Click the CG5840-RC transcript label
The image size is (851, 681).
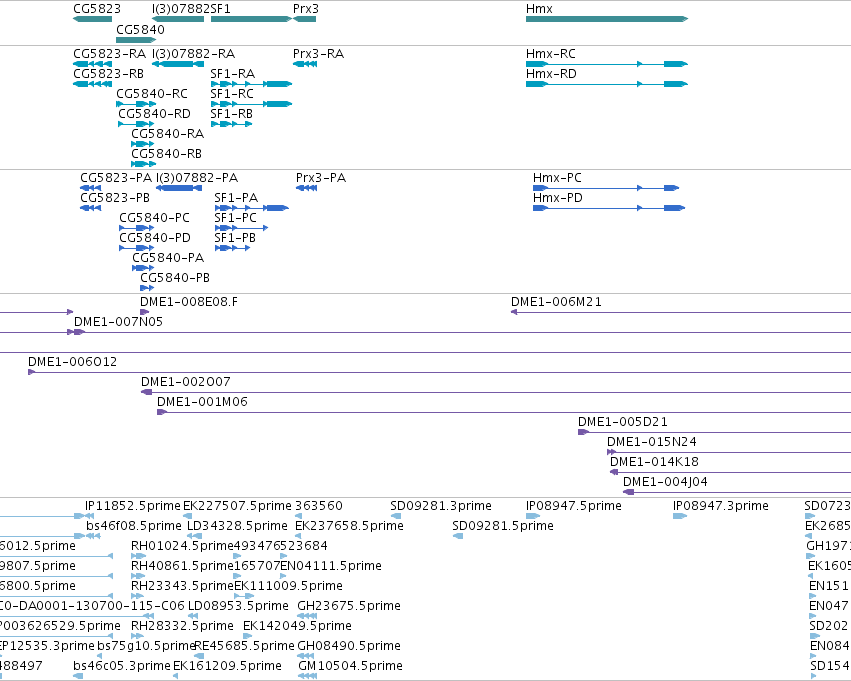(x=152, y=94)
